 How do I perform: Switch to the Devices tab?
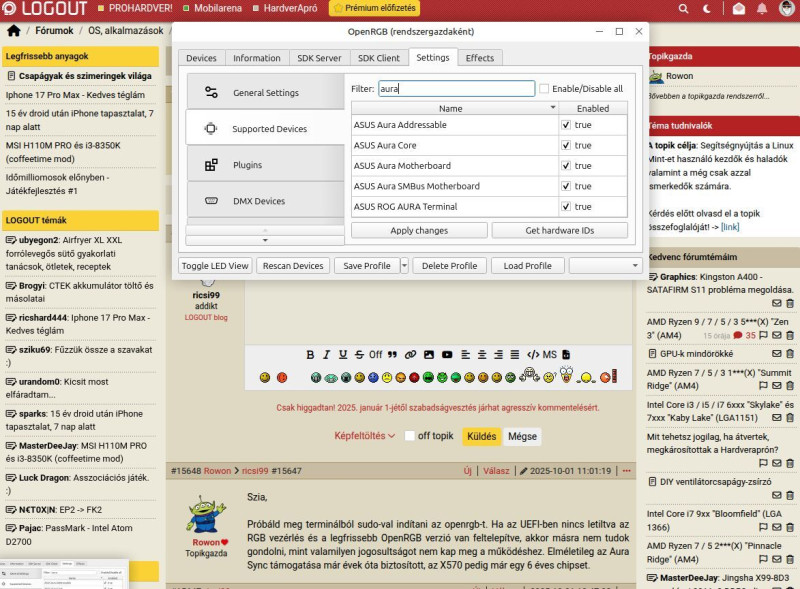[x=201, y=58]
